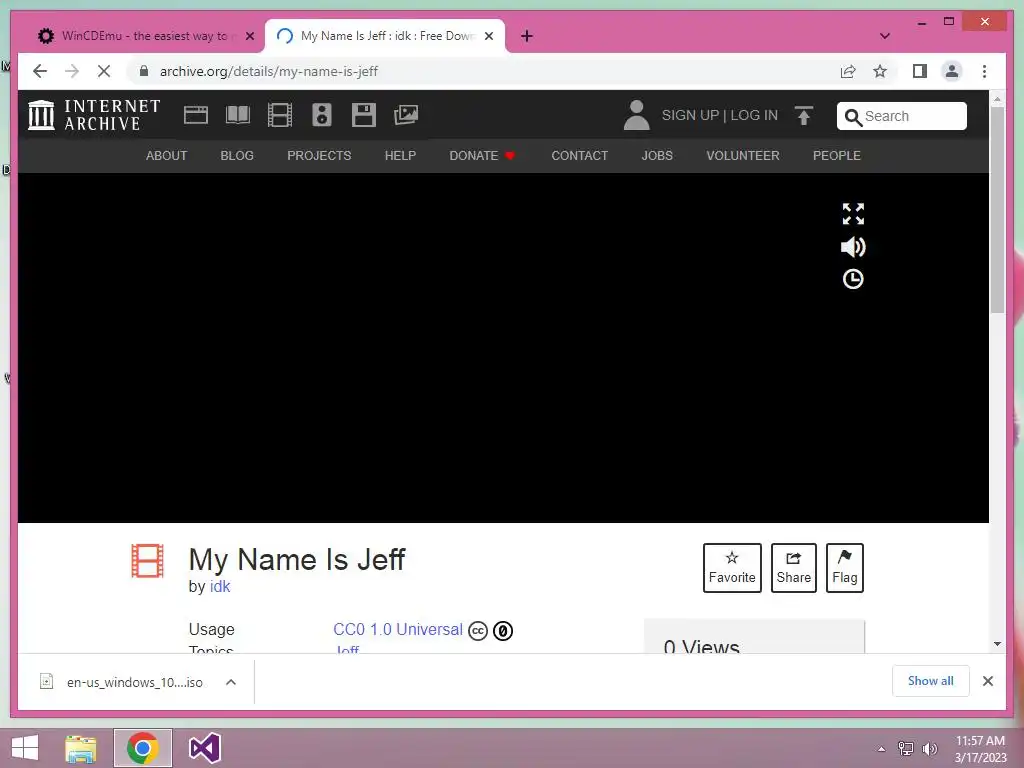Open Visual Studio from taskbar

point(204,748)
